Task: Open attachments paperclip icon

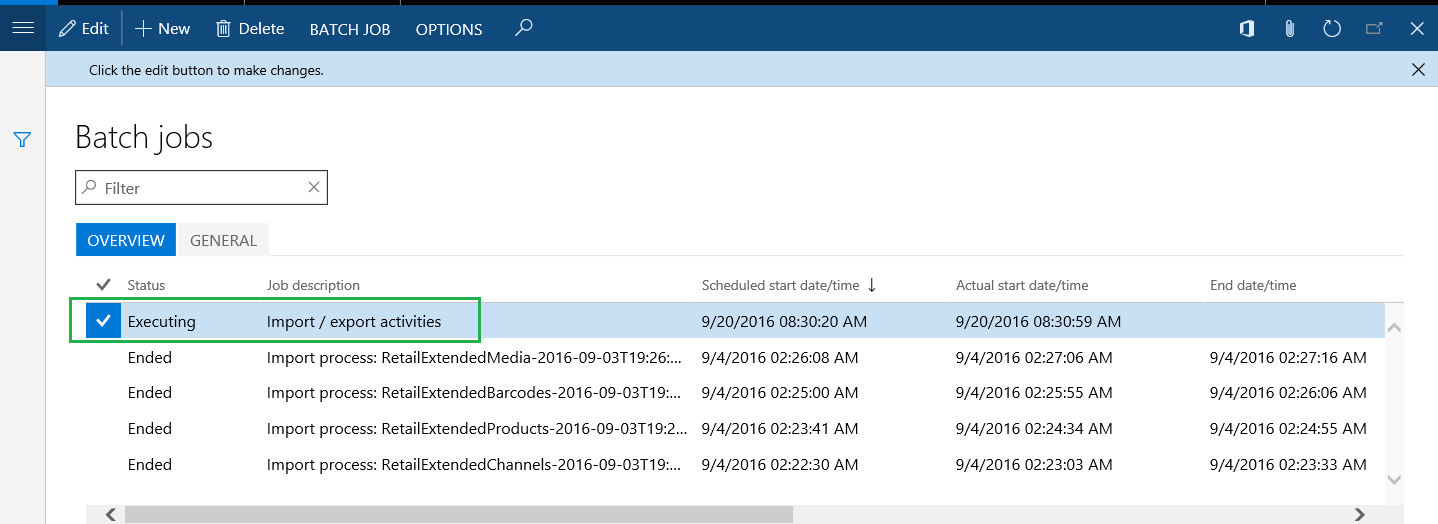Action: [x=1289, y=29]
